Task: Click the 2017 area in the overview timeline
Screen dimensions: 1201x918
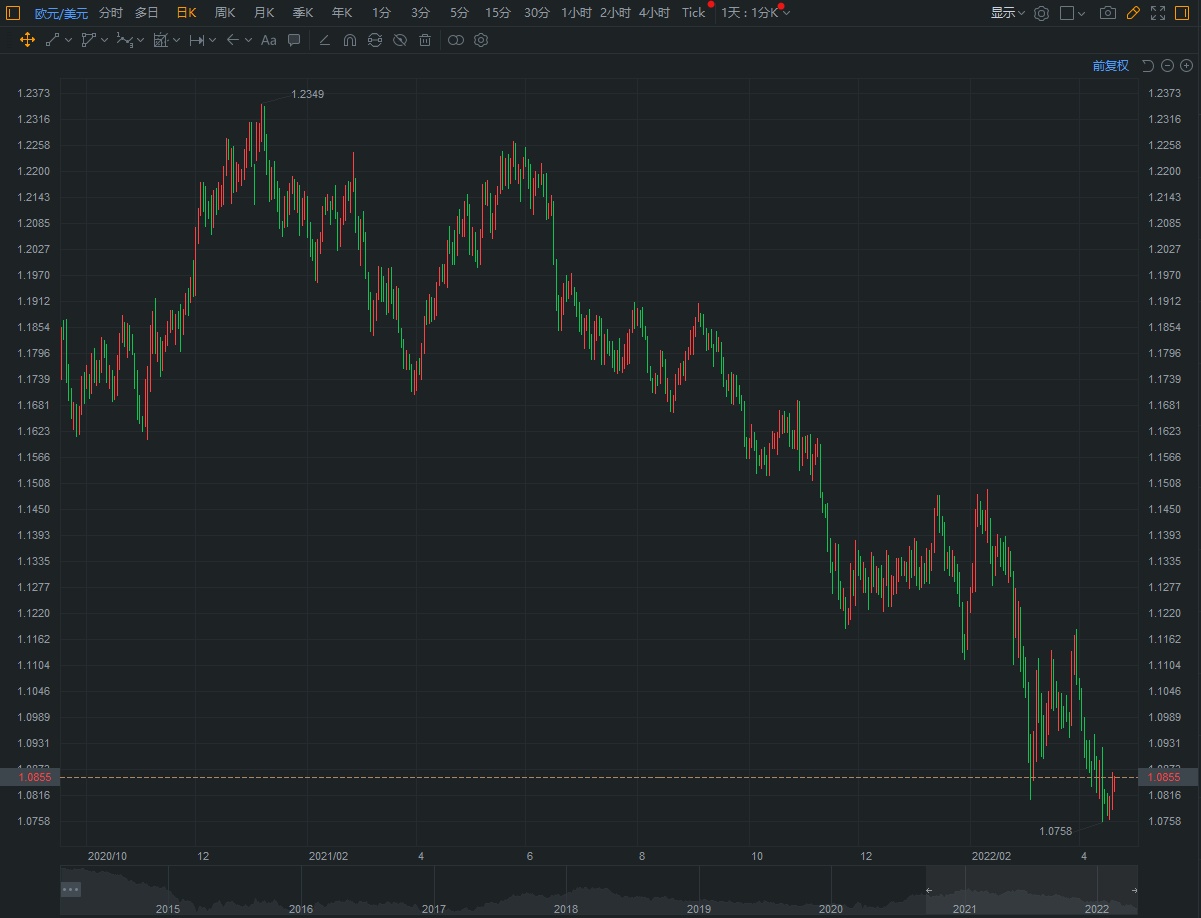Action: tap(433, 893)
